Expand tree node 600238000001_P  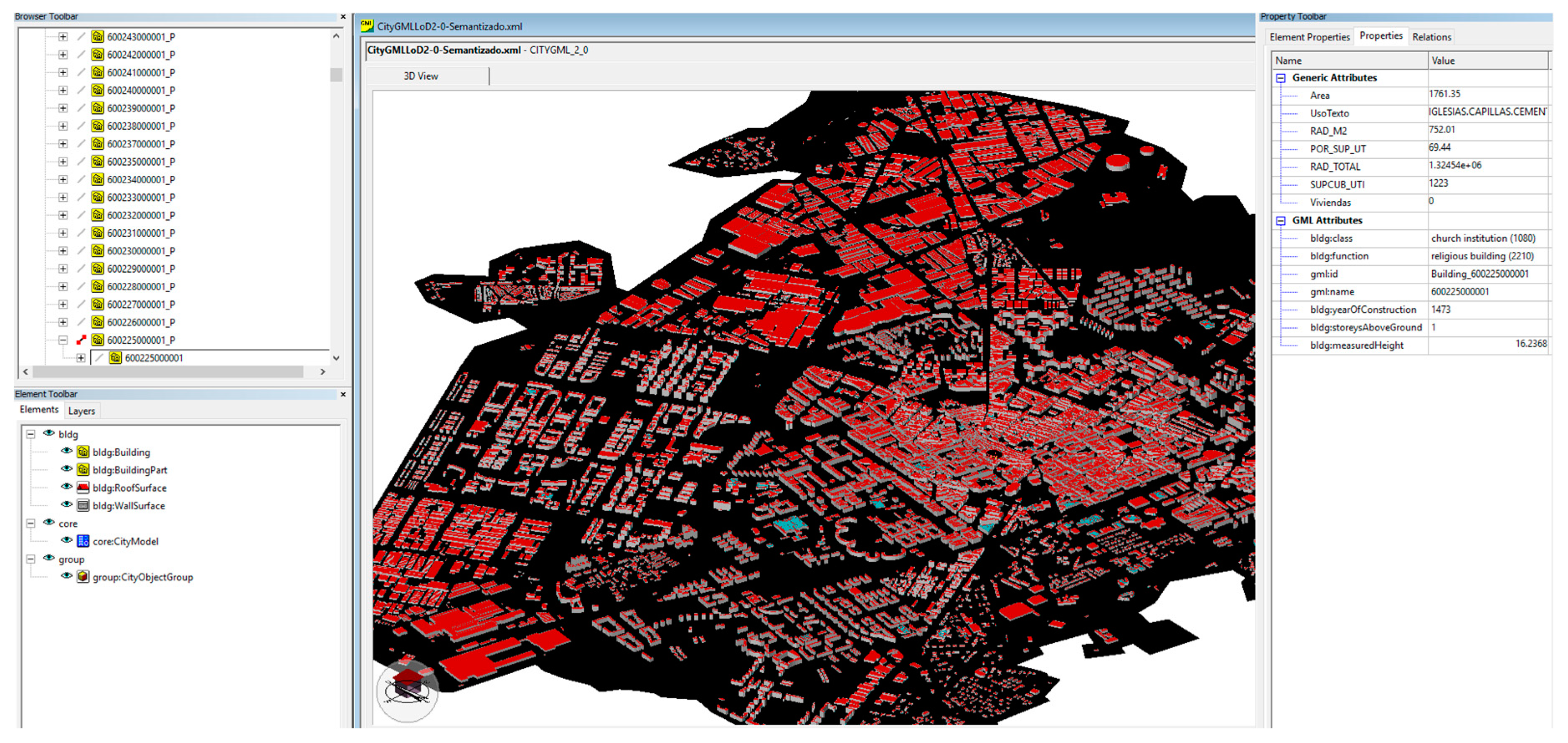click(63, 126)
